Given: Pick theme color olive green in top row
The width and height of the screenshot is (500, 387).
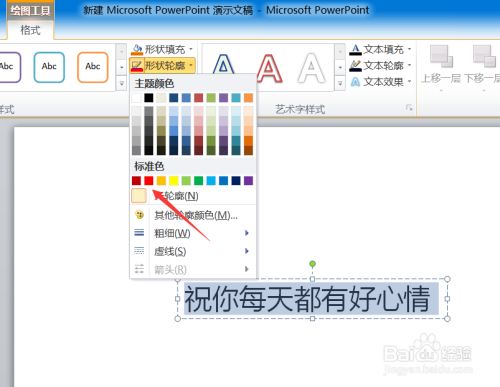Looking at the screenshot, I should [211, 98].
